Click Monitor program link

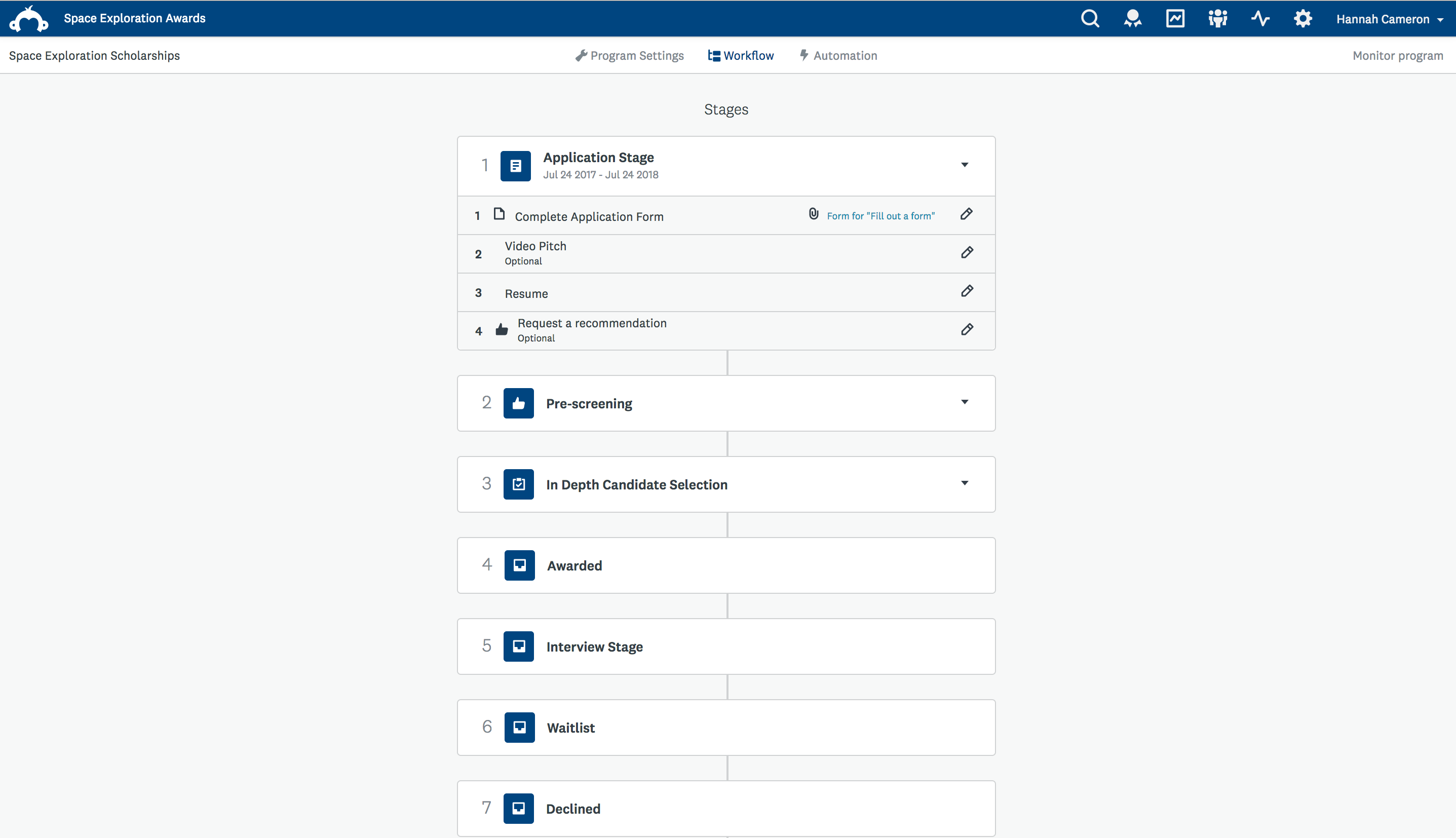[x=1397, y=56]
